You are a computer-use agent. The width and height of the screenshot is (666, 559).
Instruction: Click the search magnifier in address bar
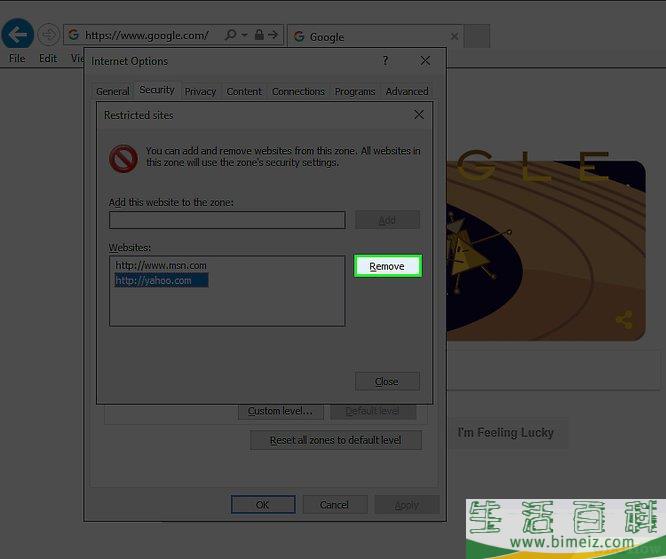tap(231, 34)
